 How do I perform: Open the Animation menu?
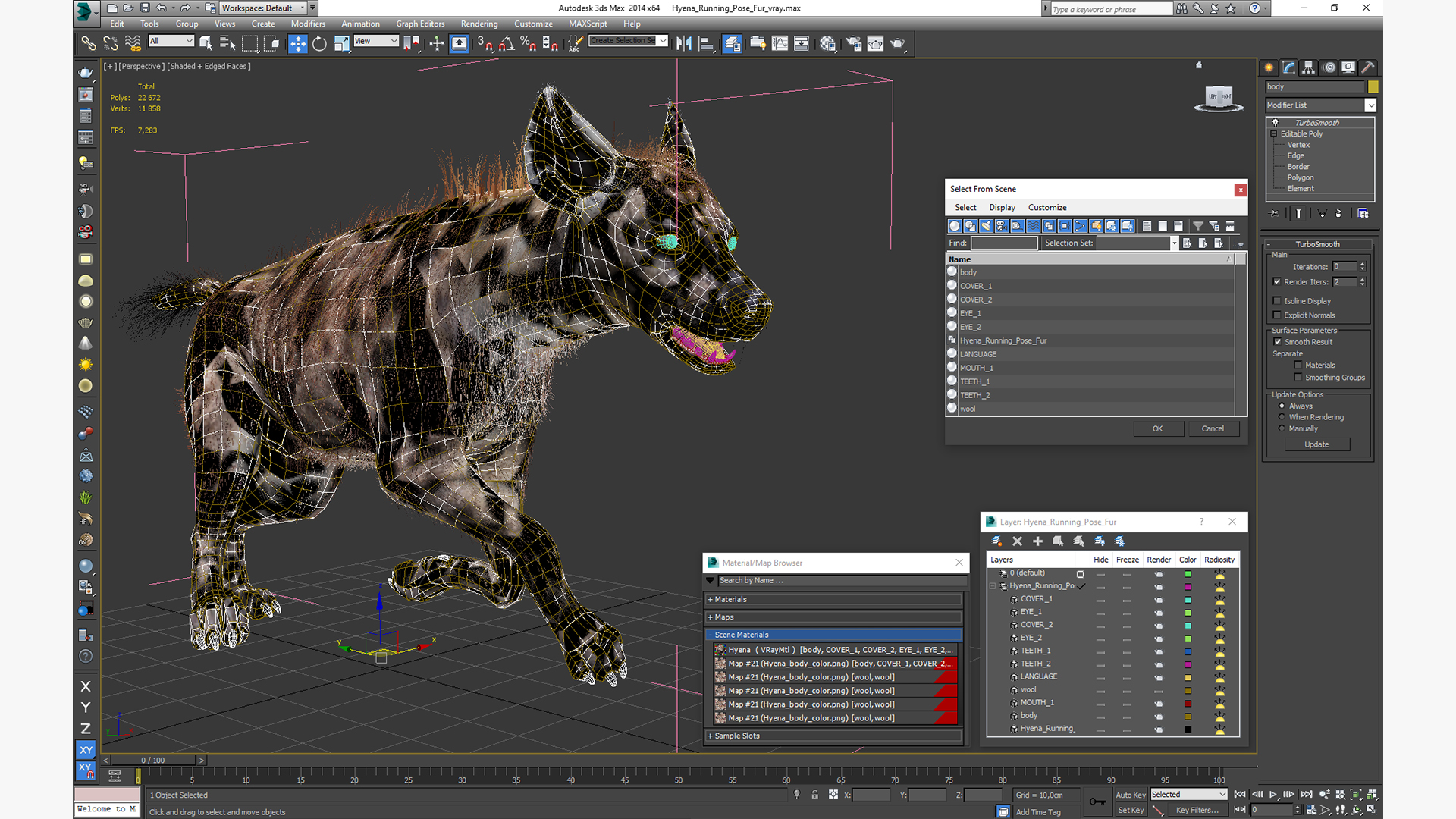coord(360,24)
